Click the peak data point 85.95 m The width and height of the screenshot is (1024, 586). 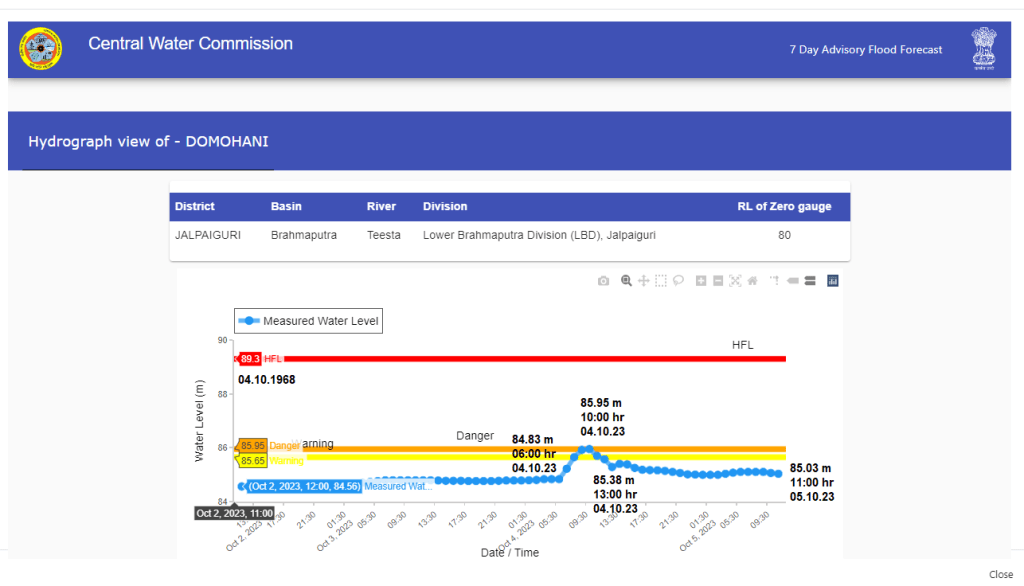(x=588, y=449)
